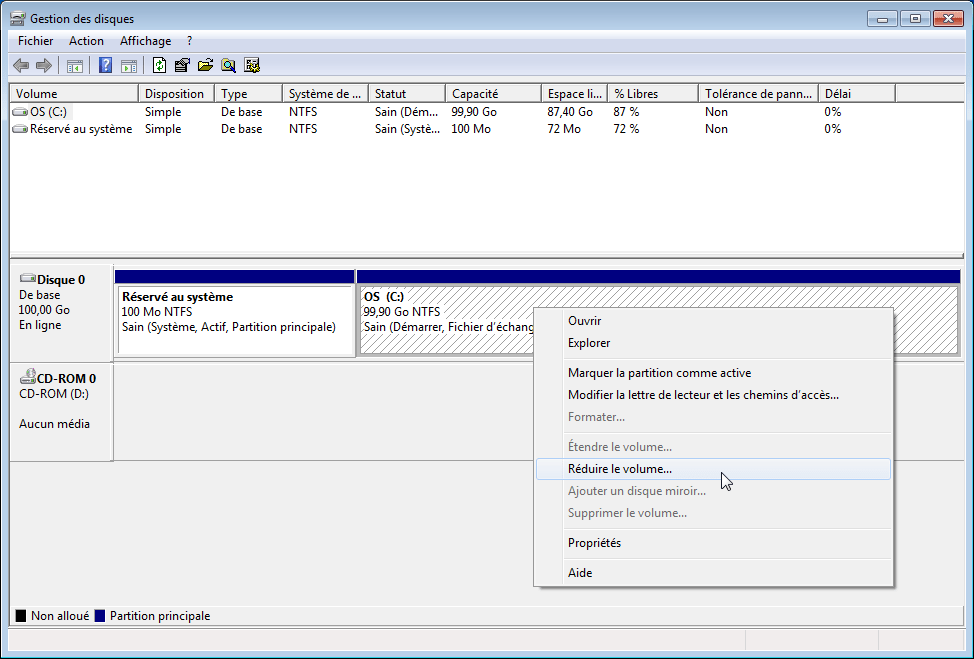Sort by the Disposition column header
Image resolution: width=974 pixels, height=659 pixels.
[x=176, y=94]
